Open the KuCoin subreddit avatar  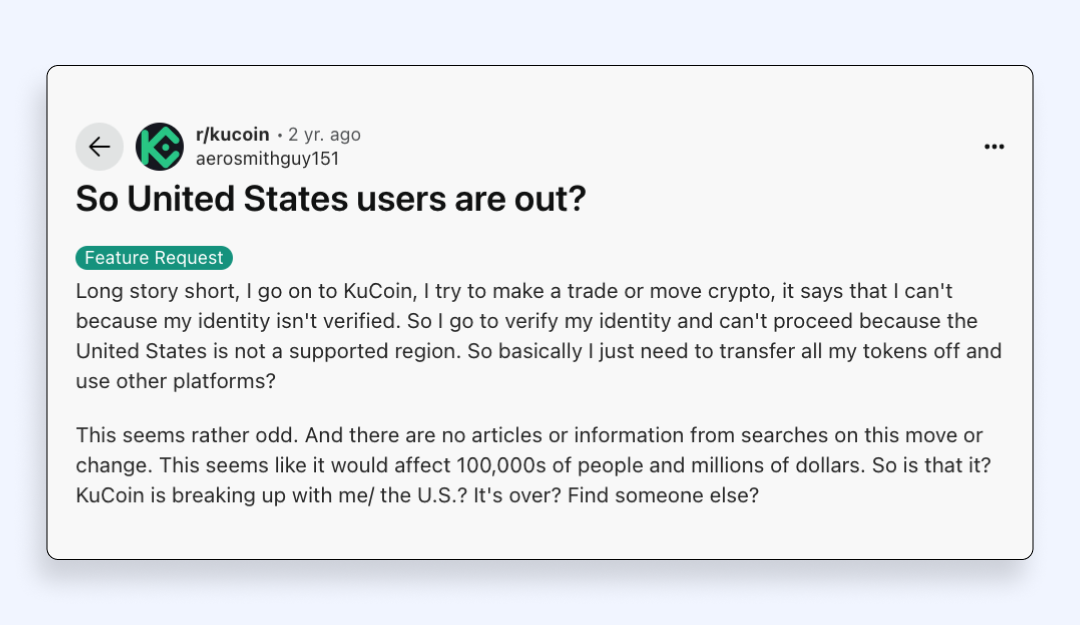click(x=159, y=147)
